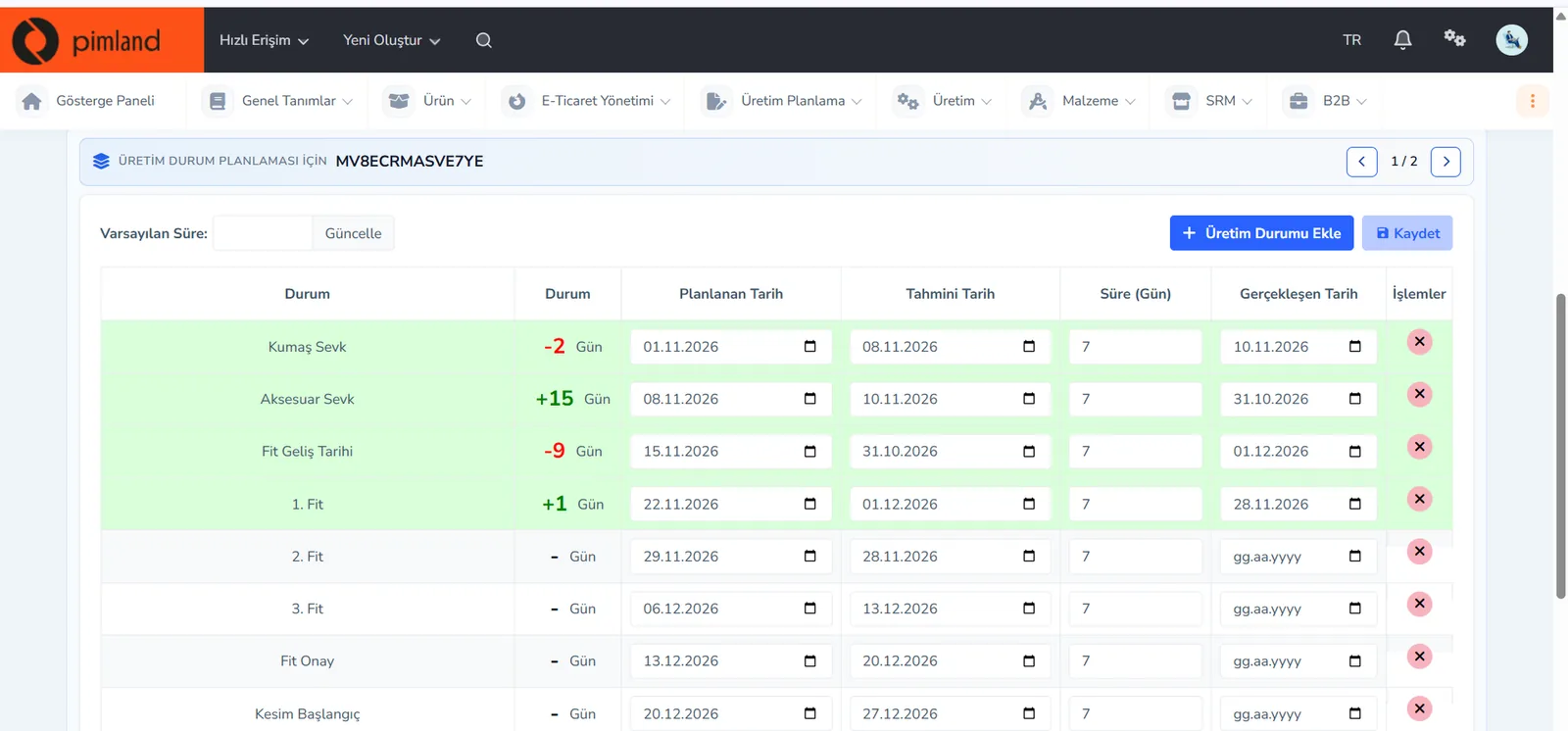Viewport: 1568px width, 731px height.
Task: Open calendar for Kumaş Sevk planned date
Action: [x=810, y=347]
